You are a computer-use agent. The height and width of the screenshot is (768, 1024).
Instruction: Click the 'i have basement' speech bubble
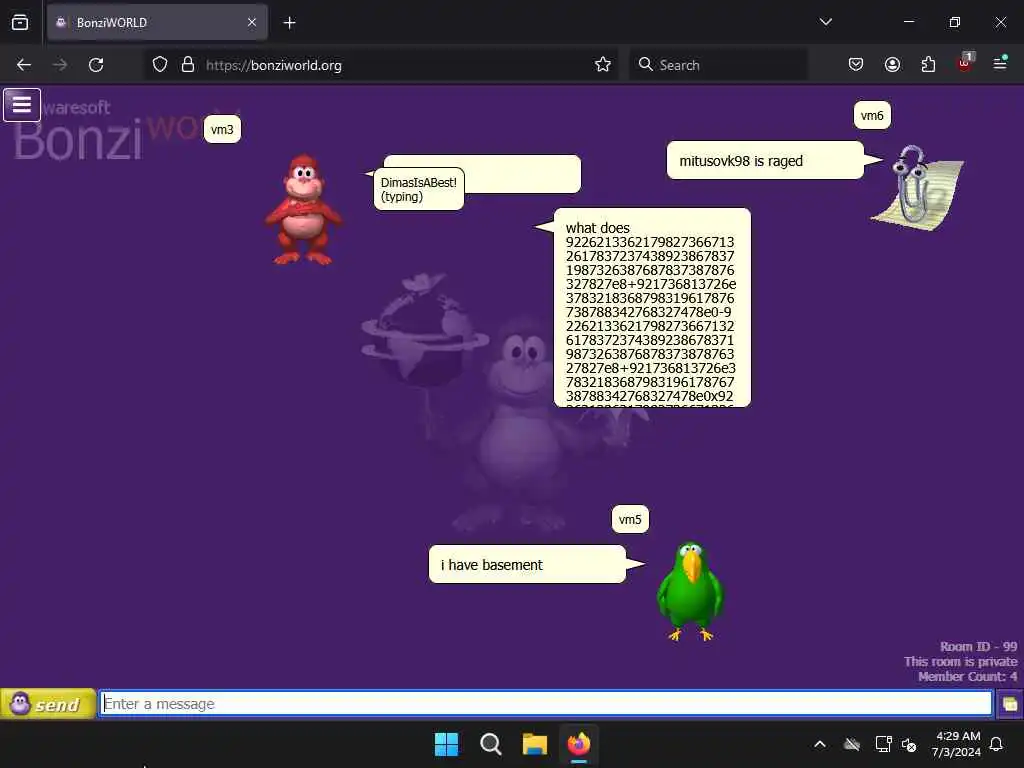tap(527, 565)
